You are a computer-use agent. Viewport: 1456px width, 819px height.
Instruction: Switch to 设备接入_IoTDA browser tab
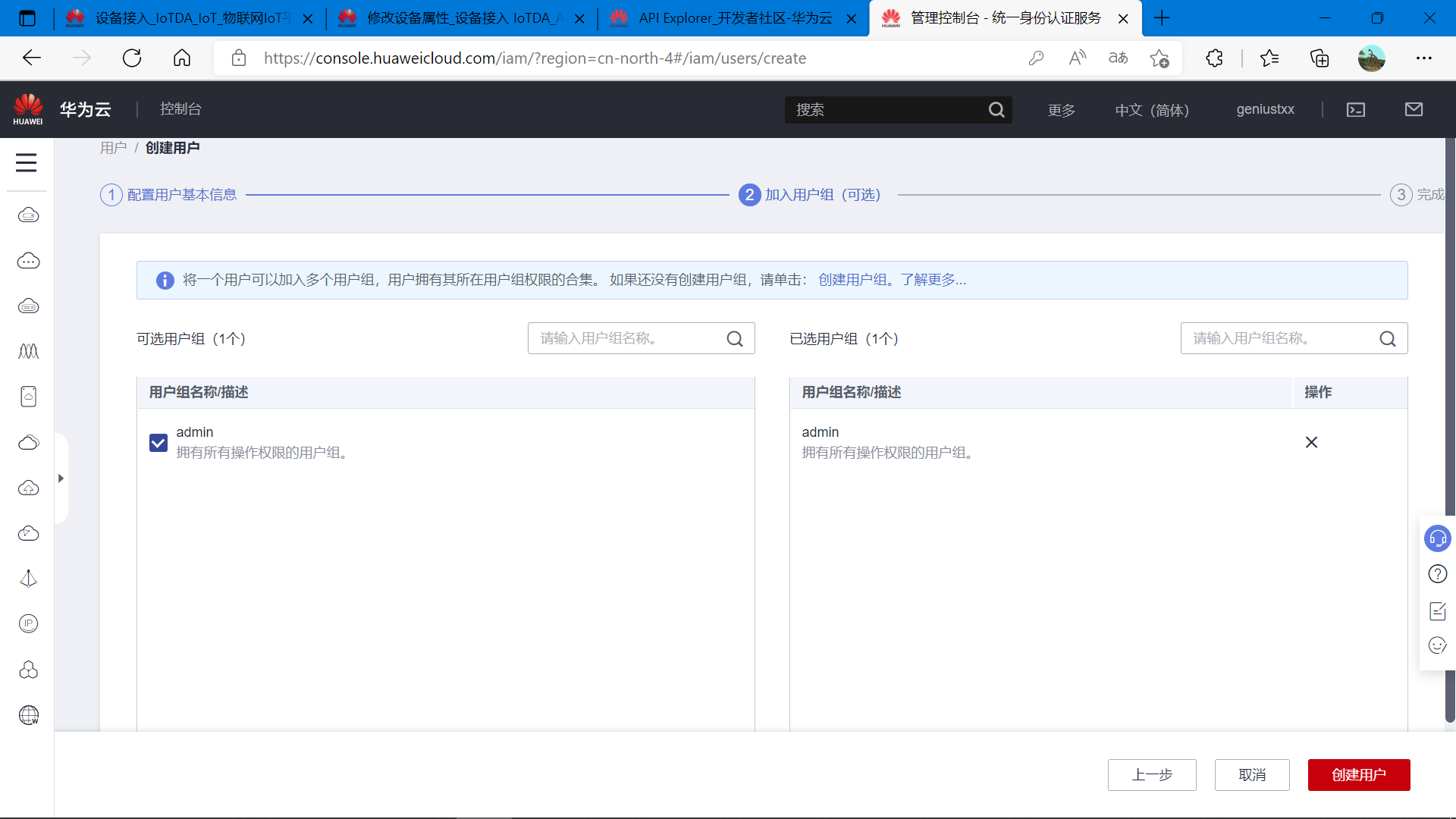tap(190, 18)
